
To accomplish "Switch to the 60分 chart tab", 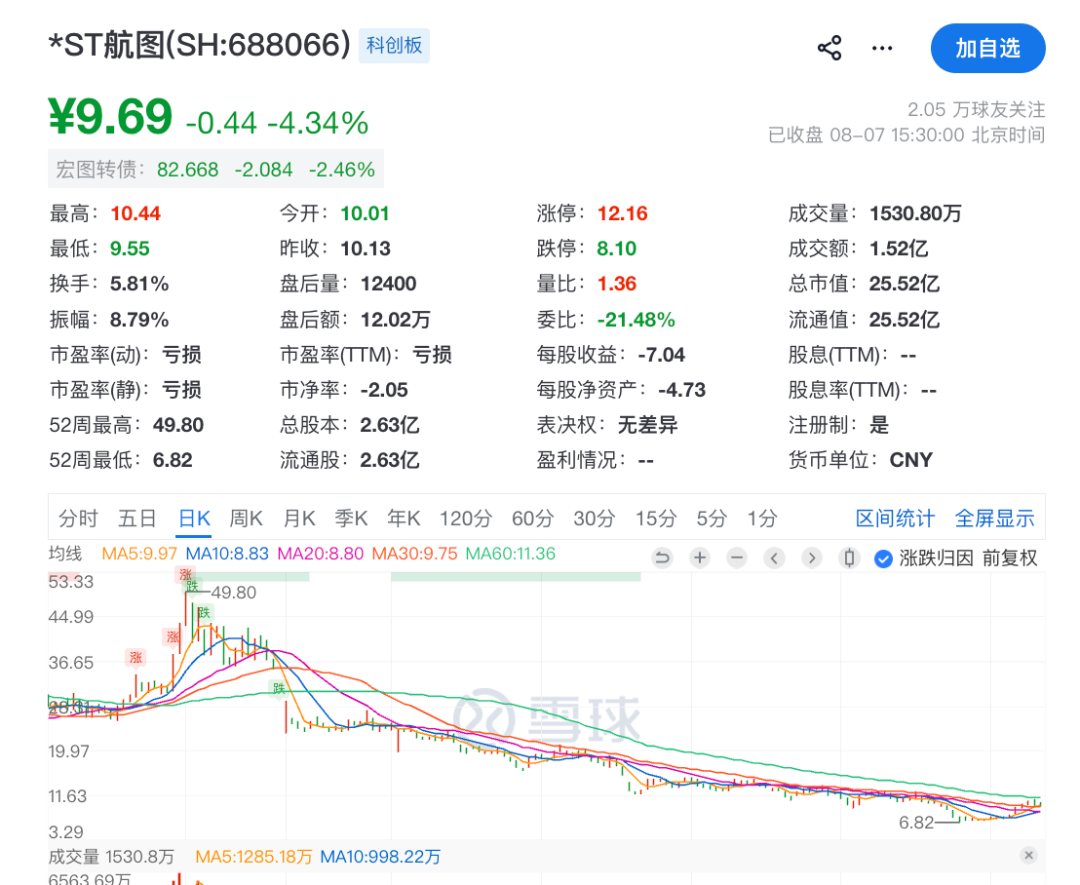I will 532,518.
